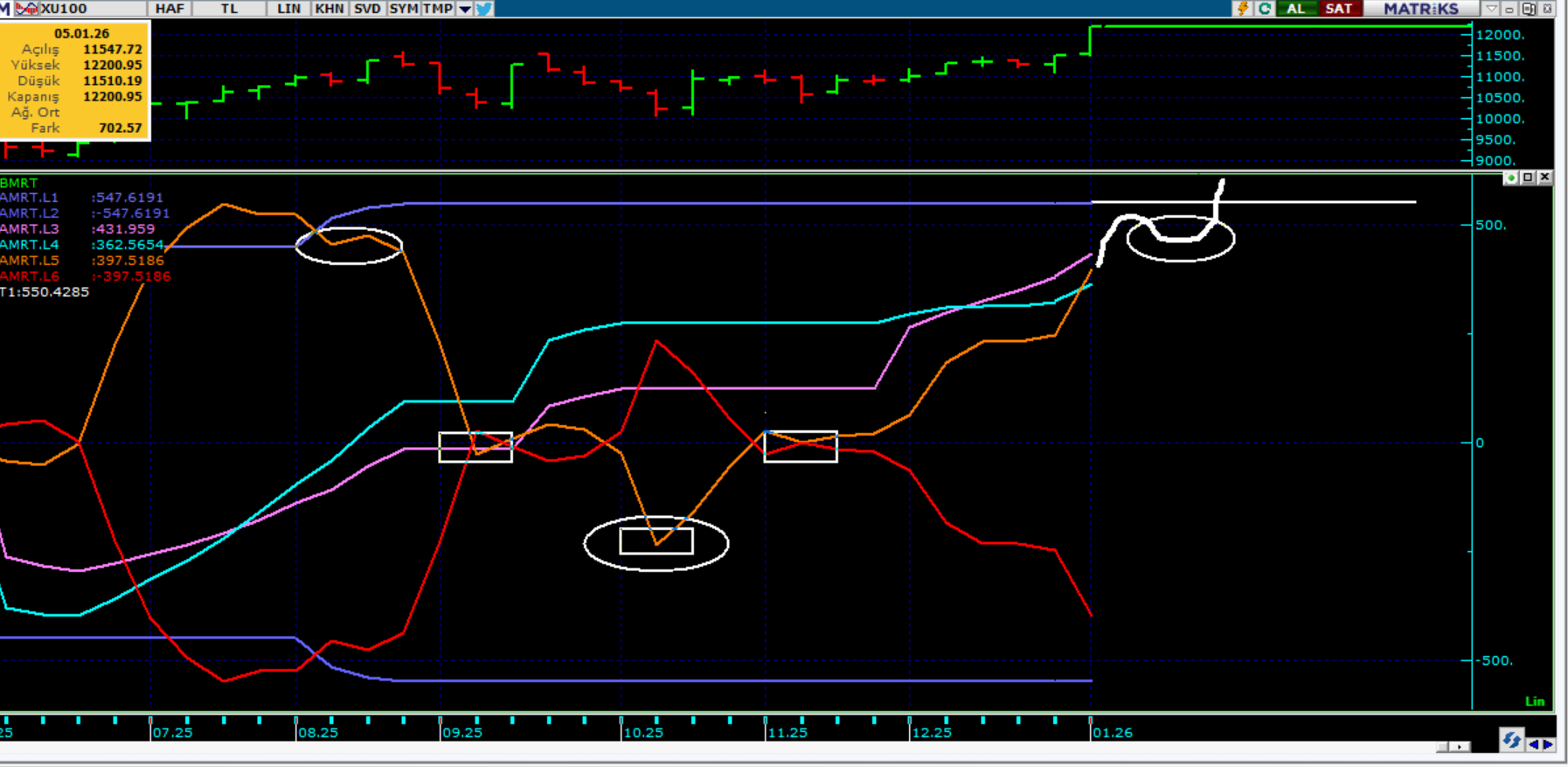The height and width of the screenshot is (767, 1568).
Task: Toggle the Lin scale label
Action: (x=1534, y=701)
